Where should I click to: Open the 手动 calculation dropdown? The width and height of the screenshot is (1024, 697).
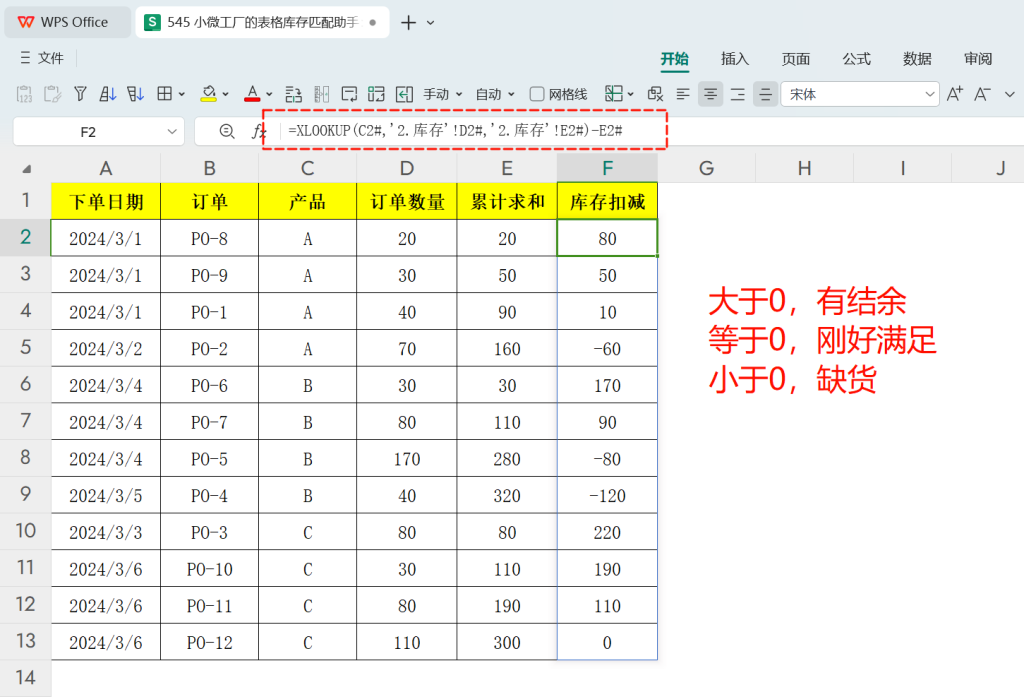coord(443,94)
